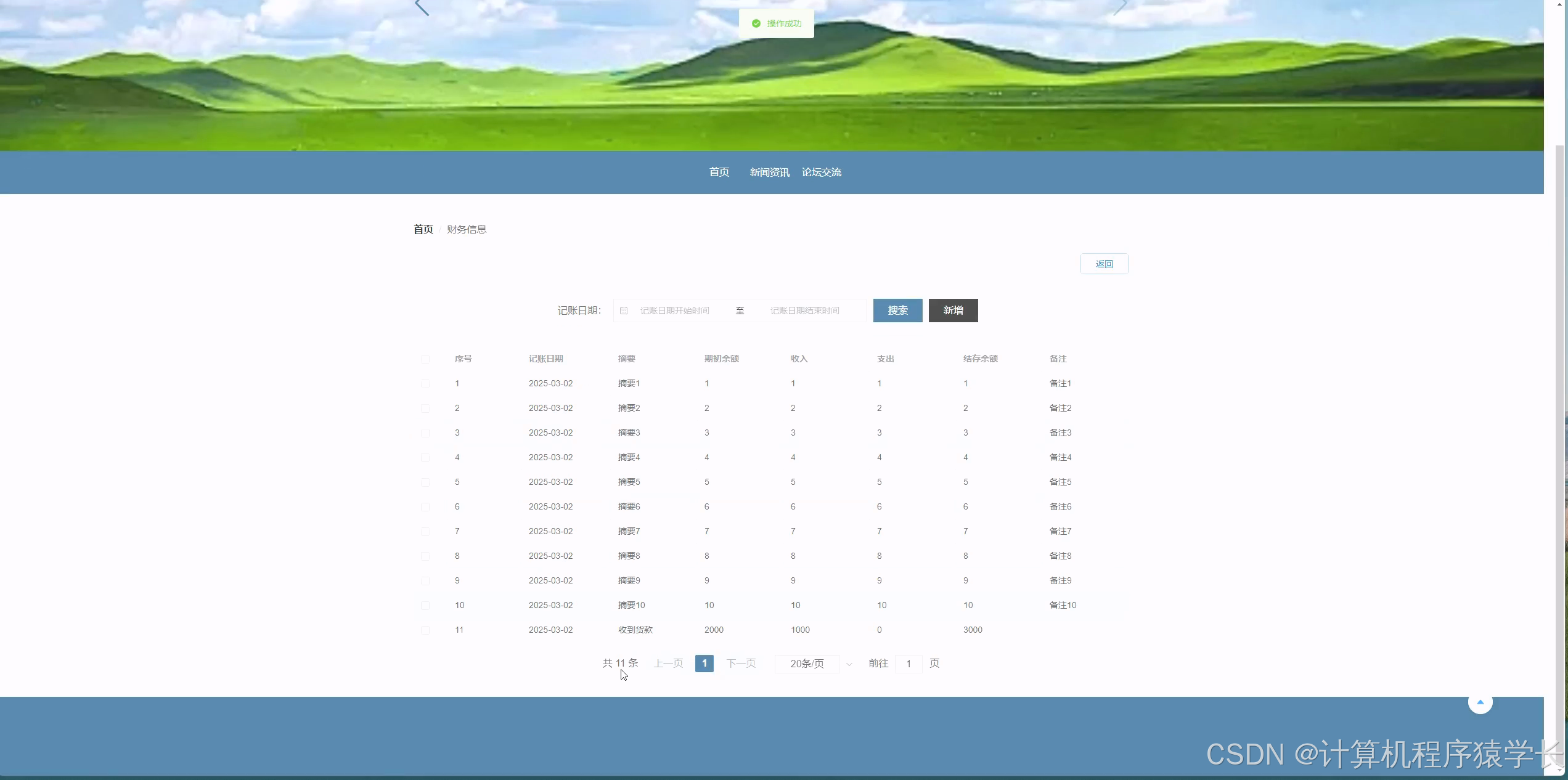Check the checkbox for row 1

[425, 384]
